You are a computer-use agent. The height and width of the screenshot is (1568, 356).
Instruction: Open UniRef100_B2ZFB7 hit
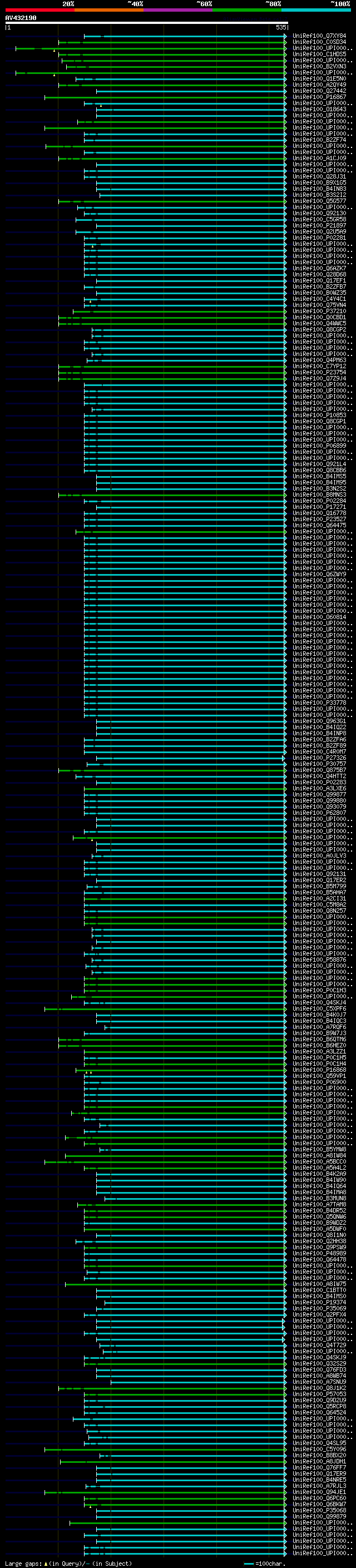319,286
